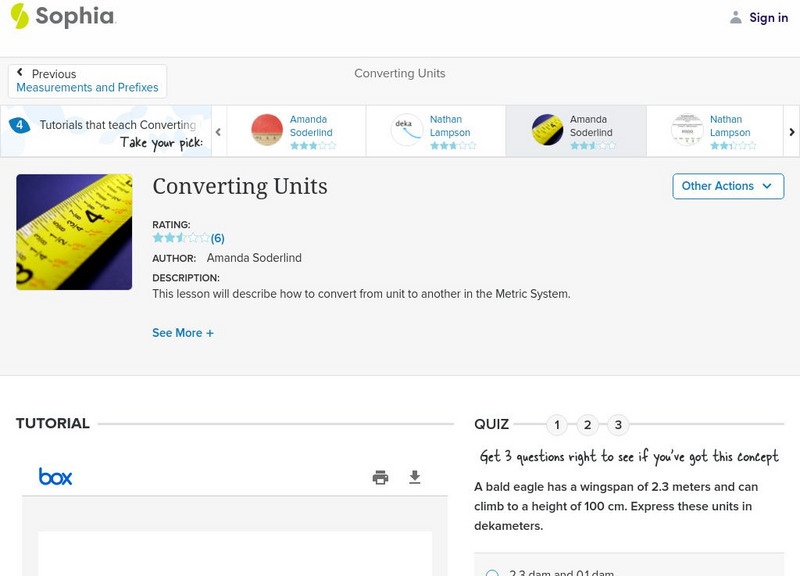Go to previous Measurements and Prefixes lesson
The height and width of the screenshot is (576, 800).
point(87,81)
